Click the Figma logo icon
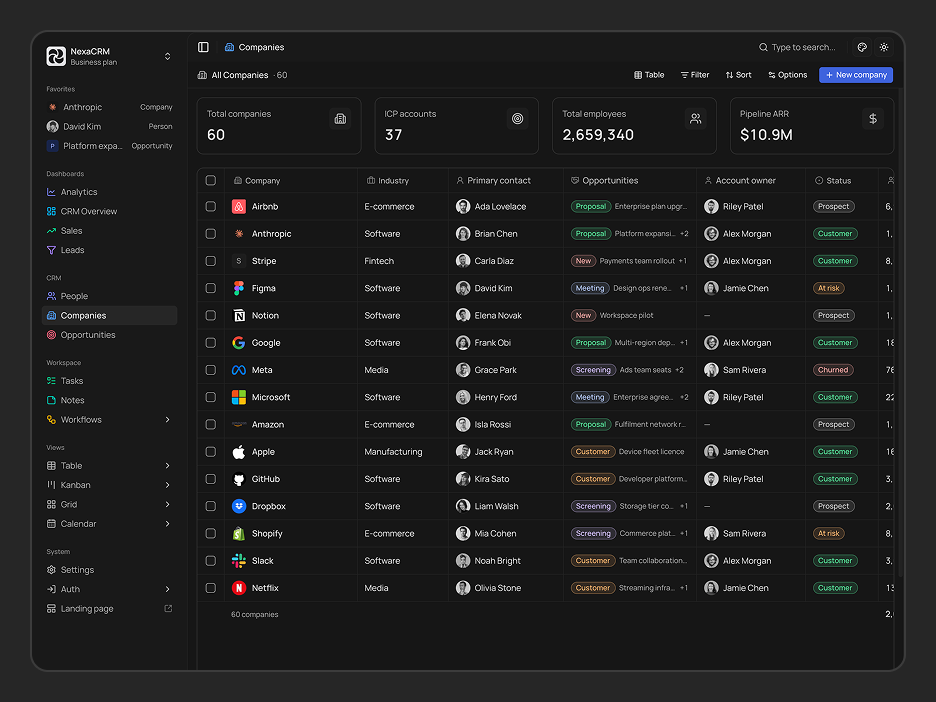 (239, 288)
